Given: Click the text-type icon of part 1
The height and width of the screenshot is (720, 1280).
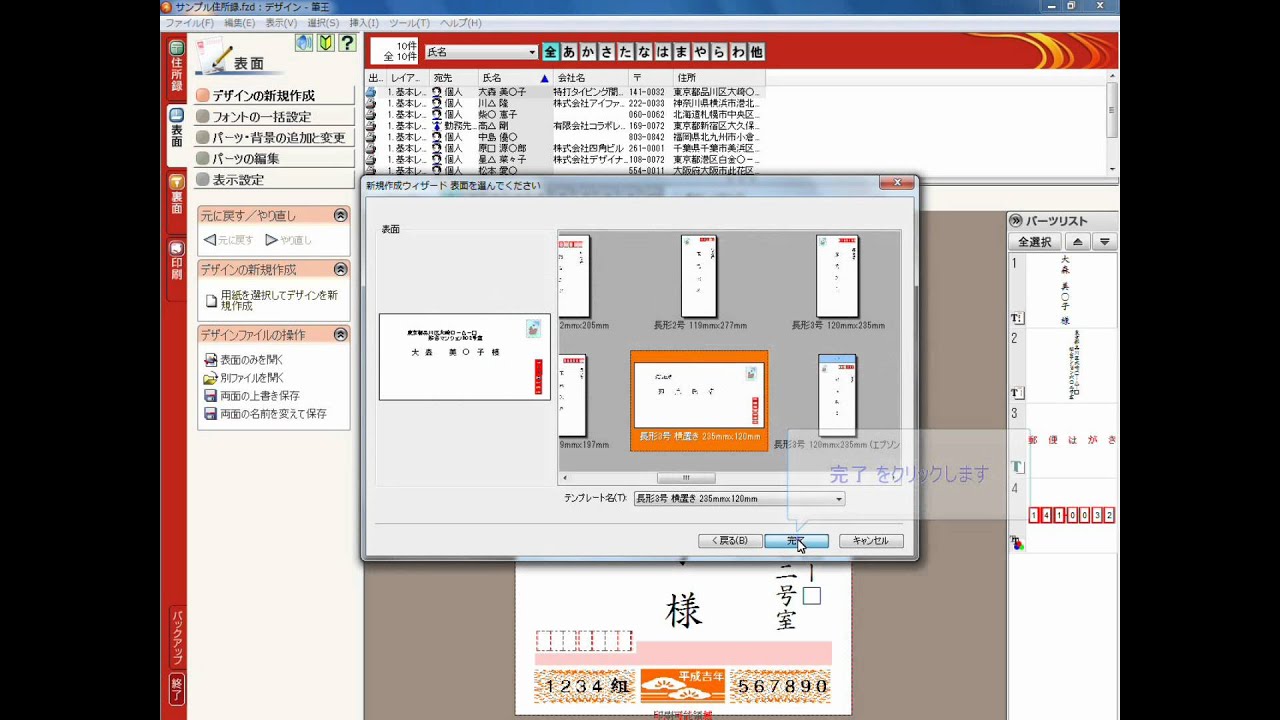Looking at the screenshot, I should [1017, 318].
